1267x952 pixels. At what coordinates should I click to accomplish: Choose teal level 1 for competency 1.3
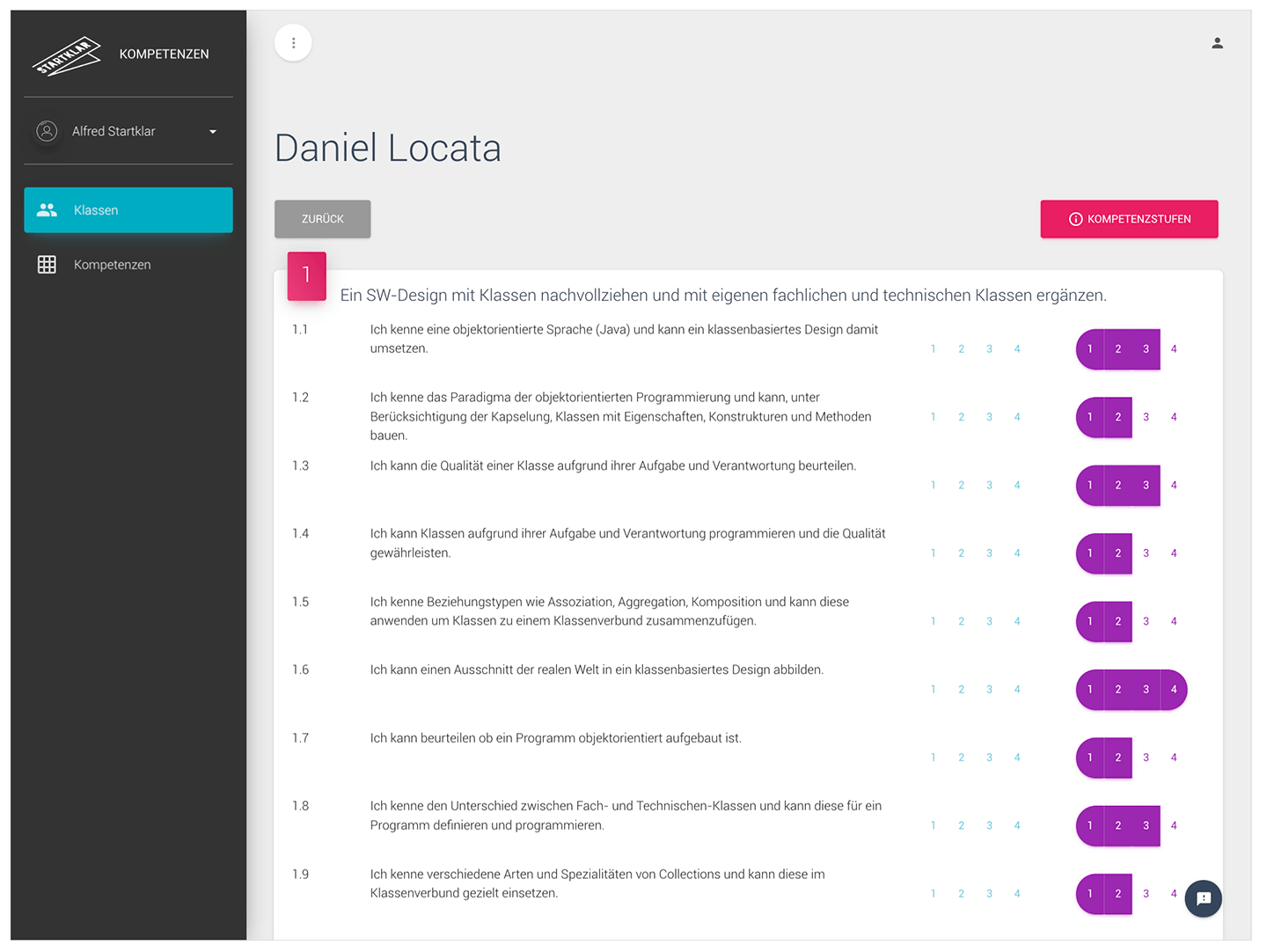[933, 486]
